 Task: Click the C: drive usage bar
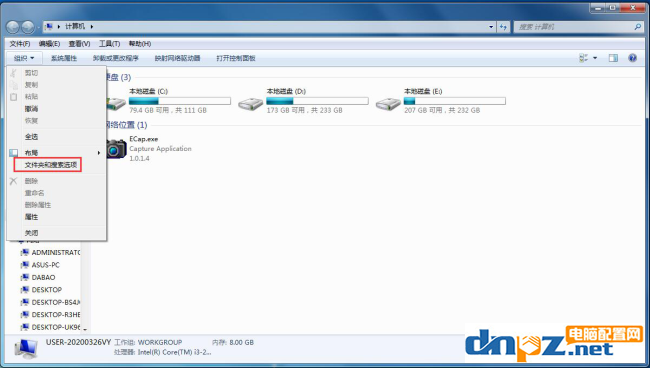pos(180,101)
